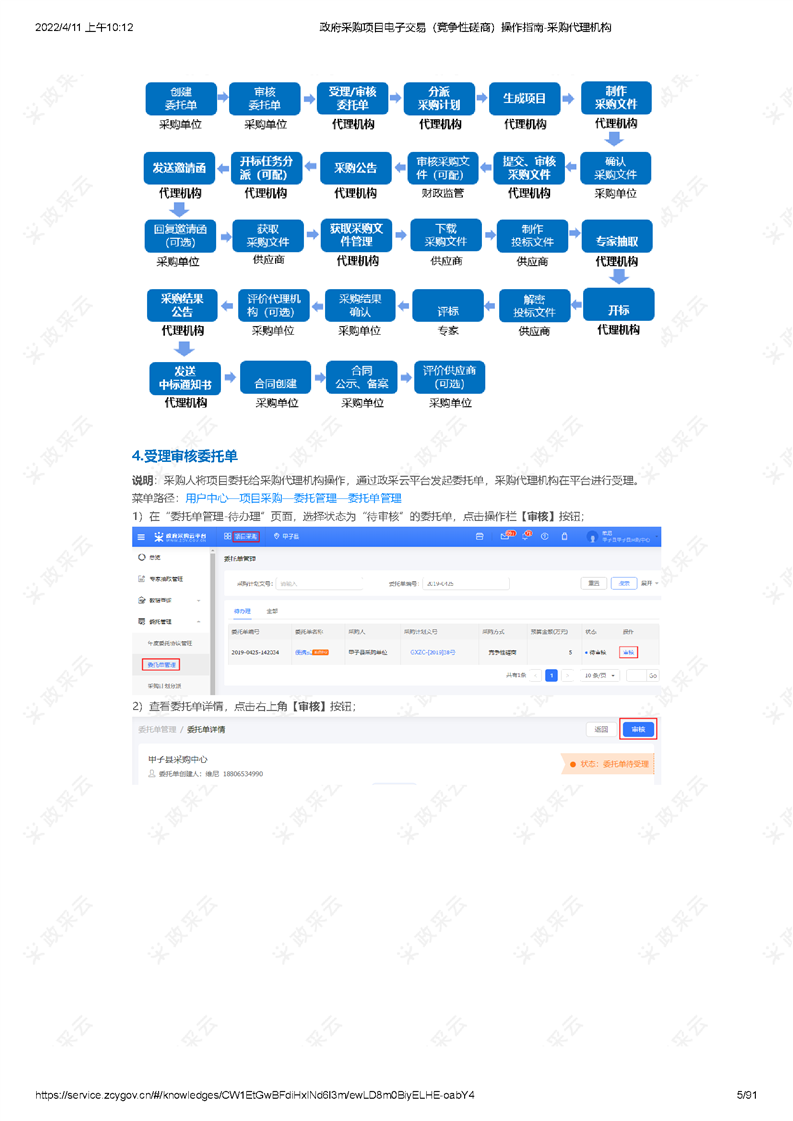This screenshot has width=793, height=1121.
Task: Expand the 展开 search filters
Action: pos(649,583)
